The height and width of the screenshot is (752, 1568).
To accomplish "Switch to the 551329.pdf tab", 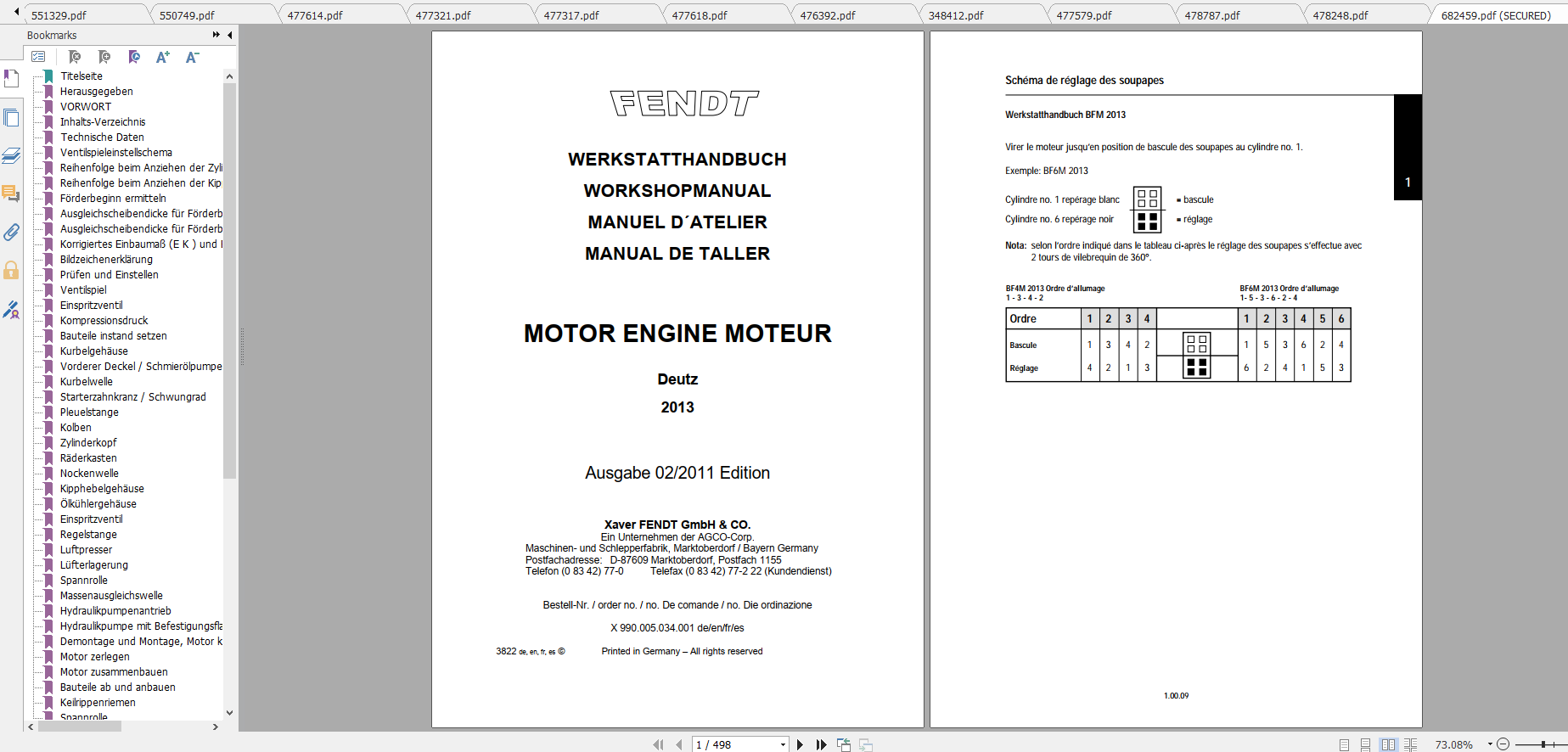I will click(x=59, y=15).
